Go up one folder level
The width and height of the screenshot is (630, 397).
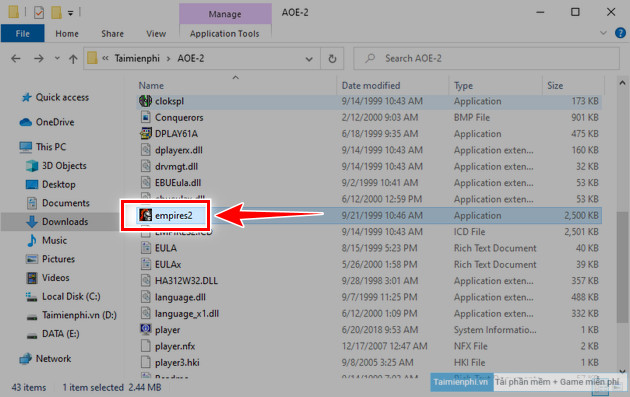coord(73,59)
